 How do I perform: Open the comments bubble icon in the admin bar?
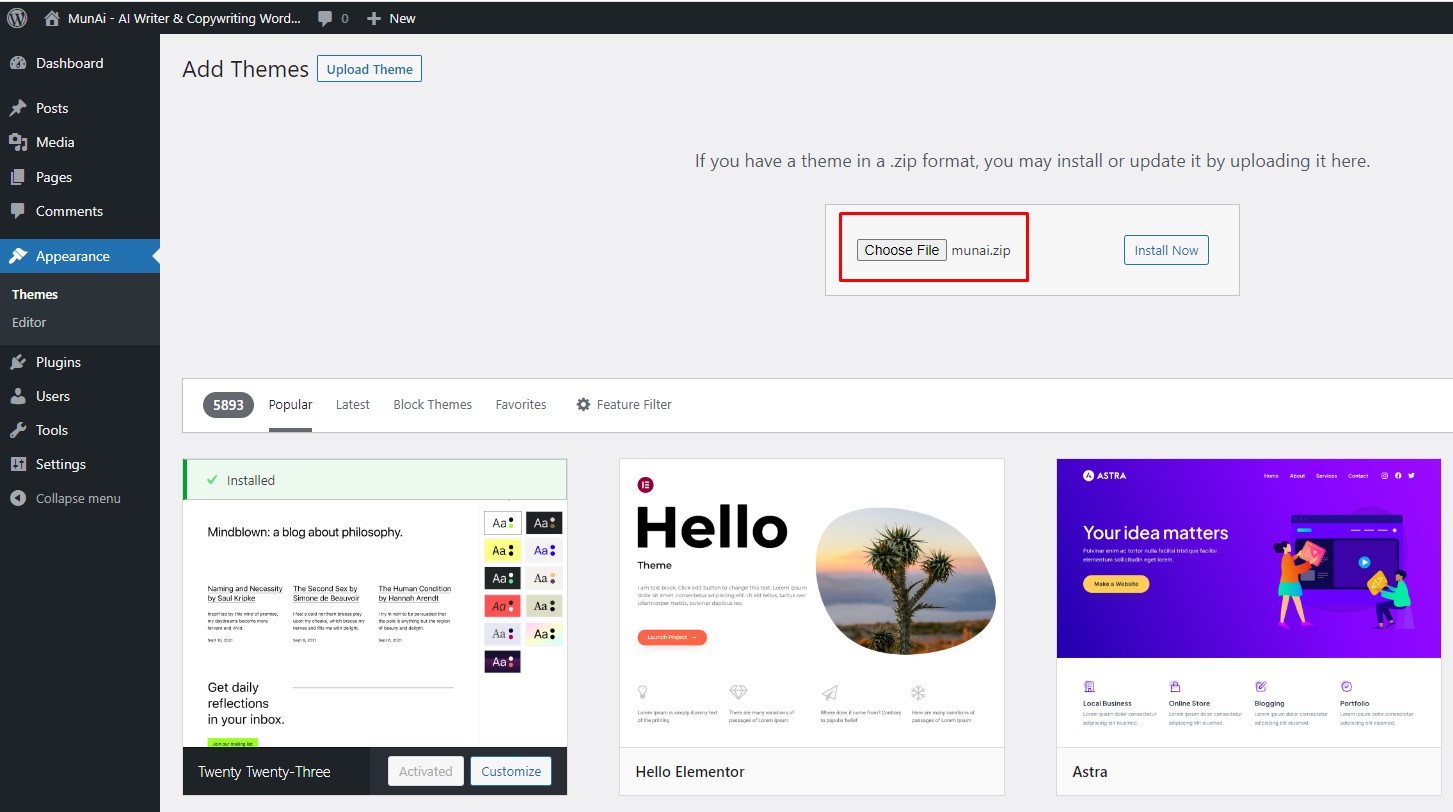click(x=325, y=18)
